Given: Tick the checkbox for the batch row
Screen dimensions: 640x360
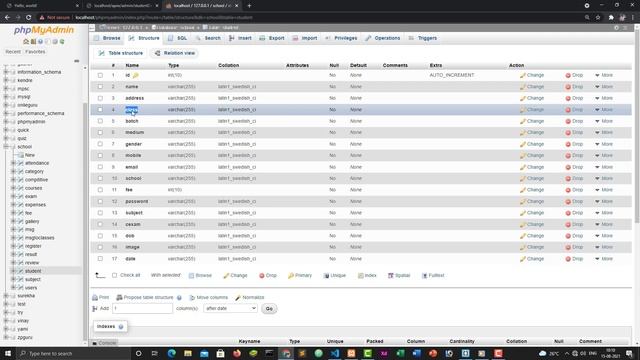Looking at the screenshot, I should (100, 121).
